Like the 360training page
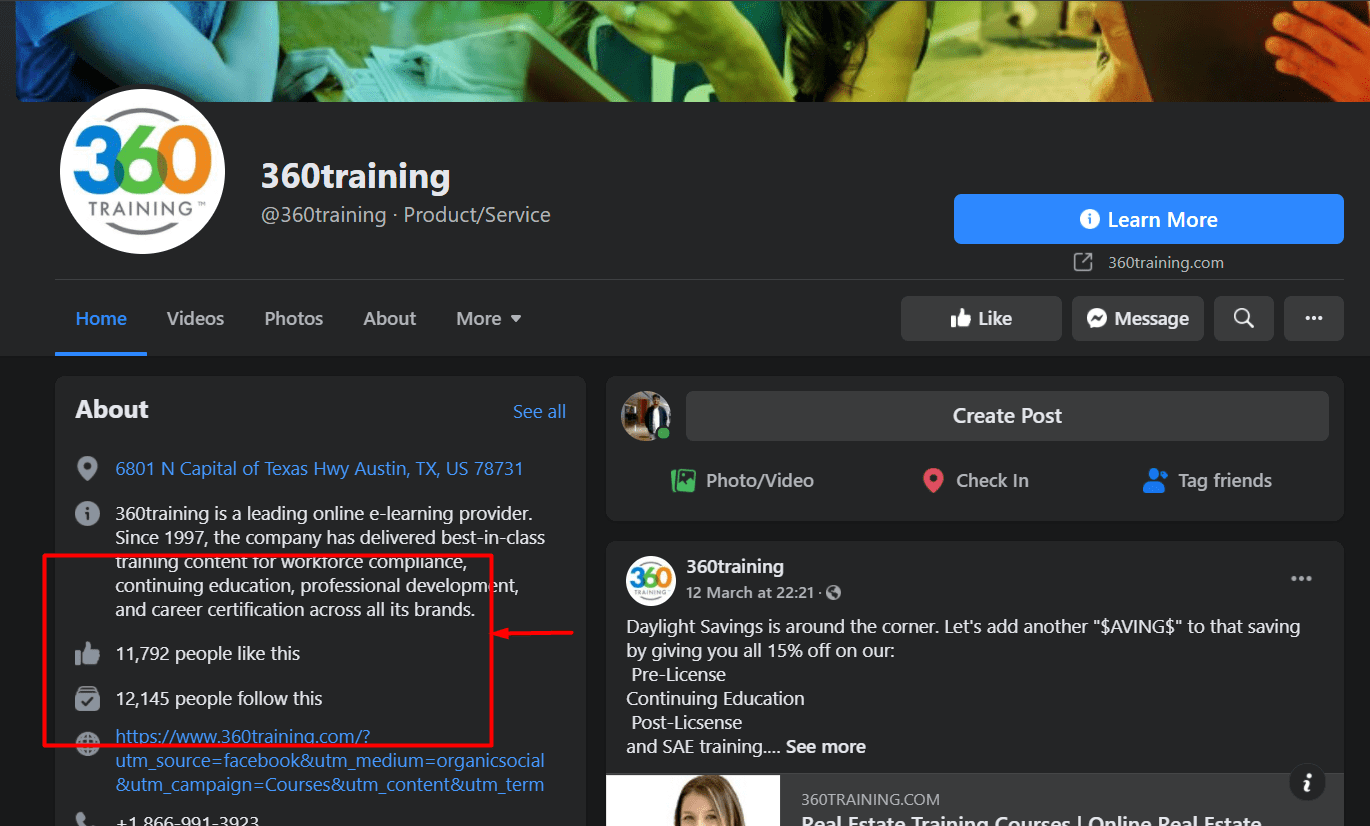The width and height of the screenshot is (1370, 826). coord(981,318)
